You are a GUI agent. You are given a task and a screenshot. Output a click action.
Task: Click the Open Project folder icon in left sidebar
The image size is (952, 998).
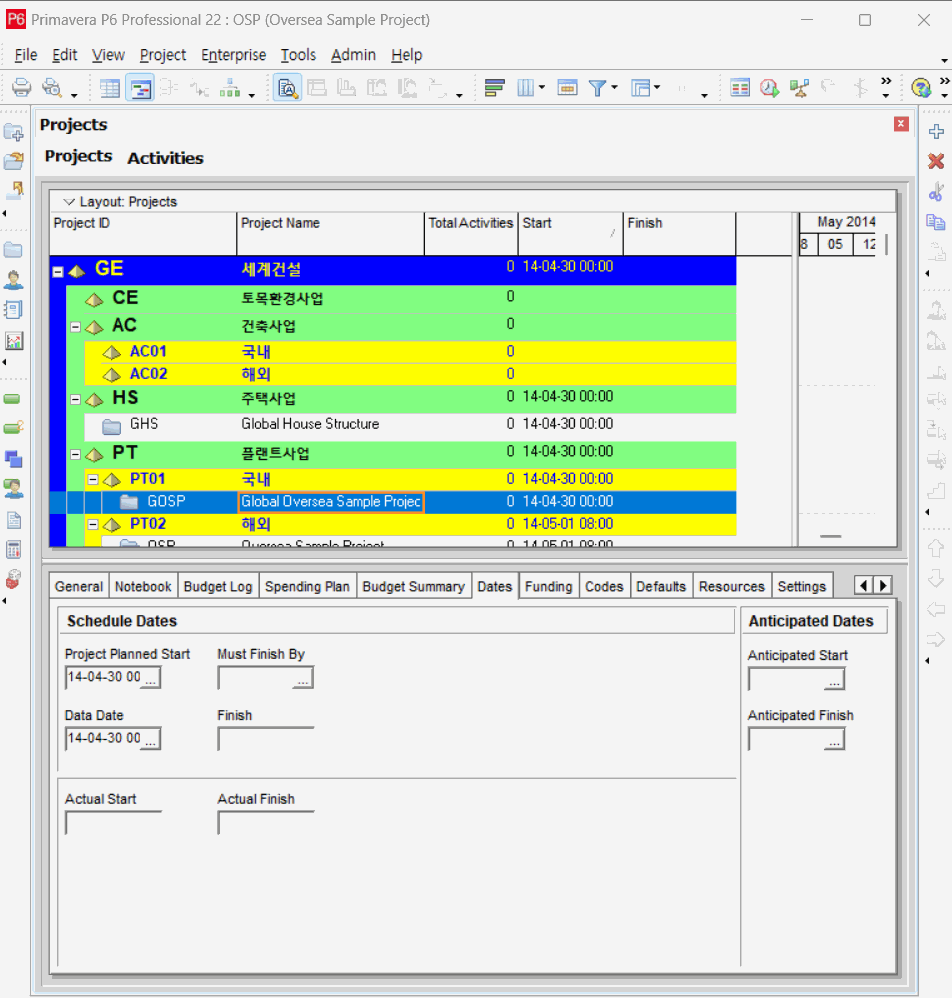click(13, 160)
